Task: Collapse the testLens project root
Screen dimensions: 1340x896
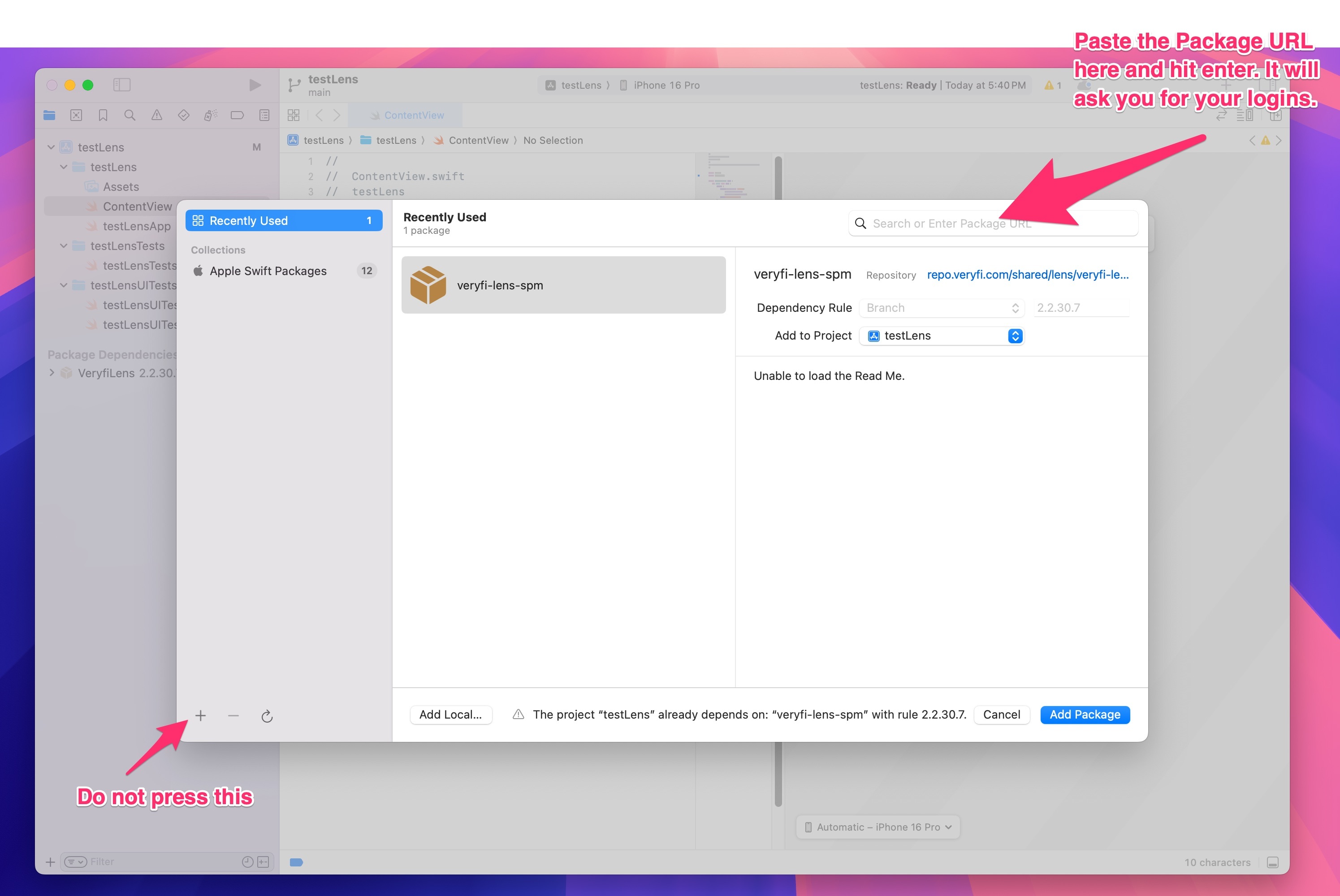Action: [x=51, y=147]
